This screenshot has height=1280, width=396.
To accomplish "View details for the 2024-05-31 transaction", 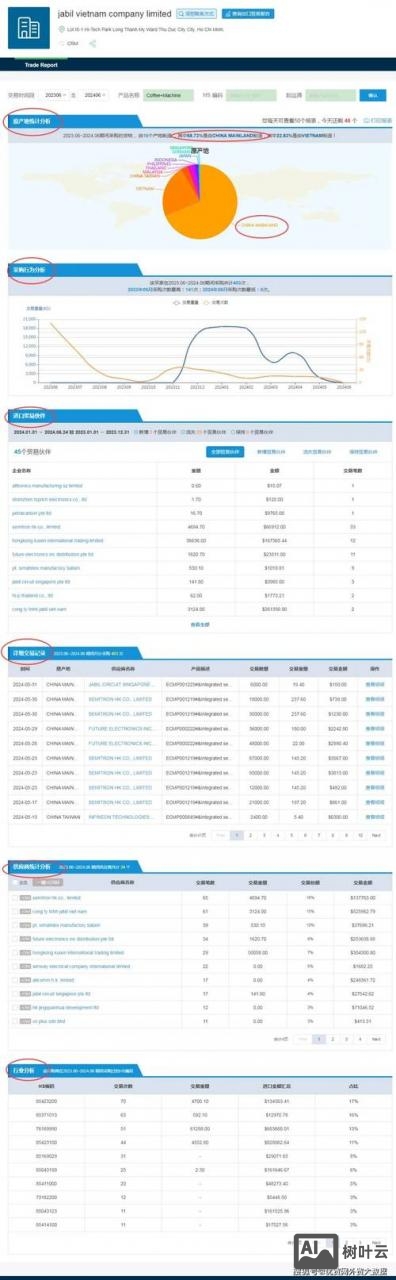I will point(375,684).
